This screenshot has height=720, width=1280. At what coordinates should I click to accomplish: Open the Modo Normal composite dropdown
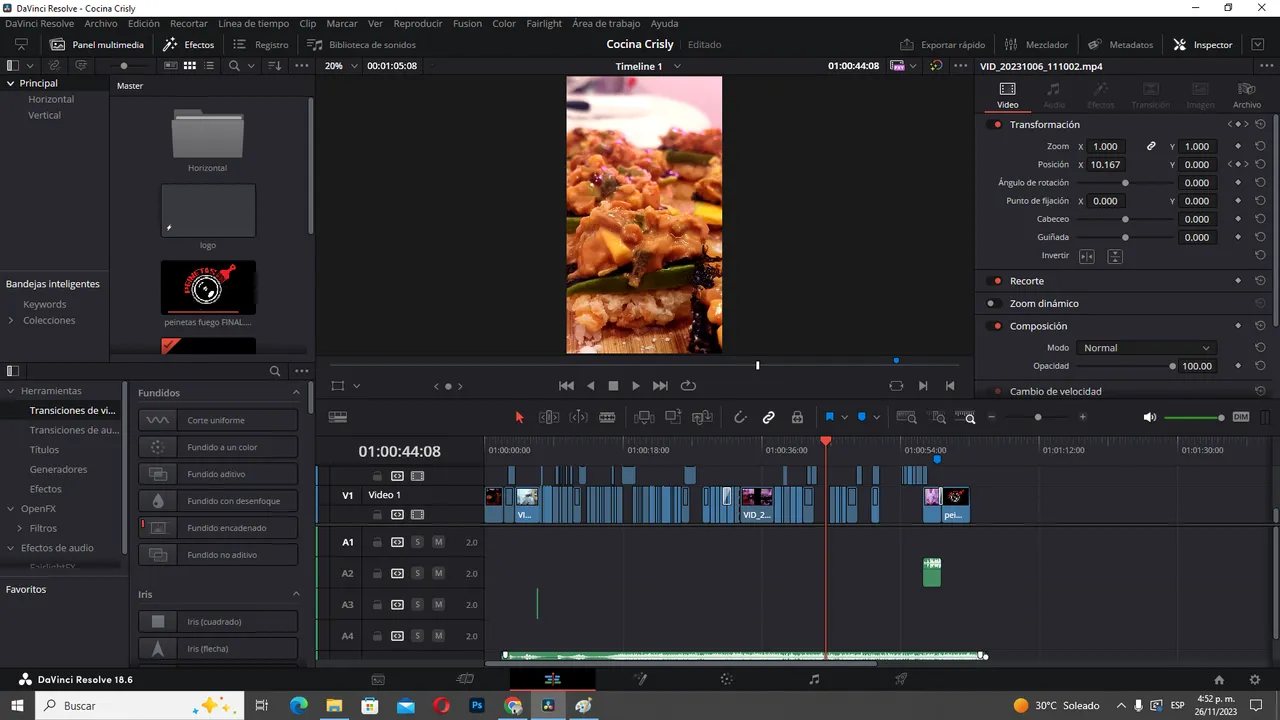[x=1146, y=348]
